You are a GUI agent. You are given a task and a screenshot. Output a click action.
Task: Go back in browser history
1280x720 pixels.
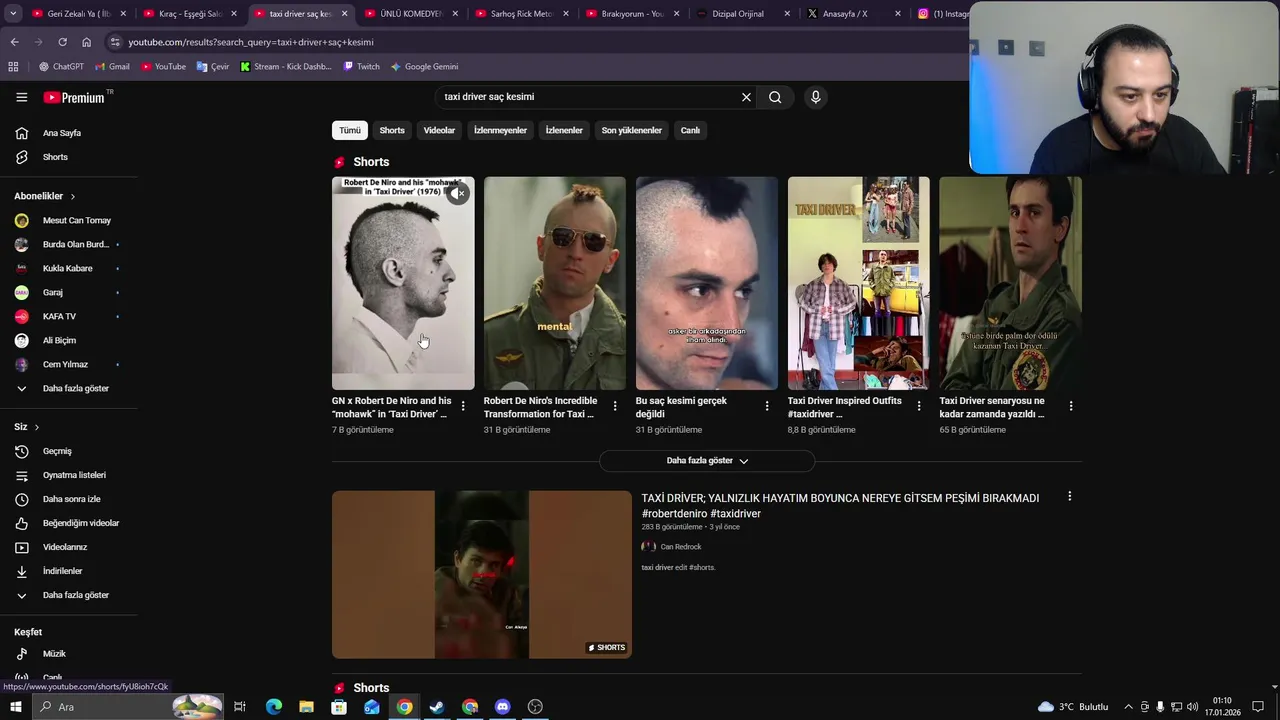14,42
